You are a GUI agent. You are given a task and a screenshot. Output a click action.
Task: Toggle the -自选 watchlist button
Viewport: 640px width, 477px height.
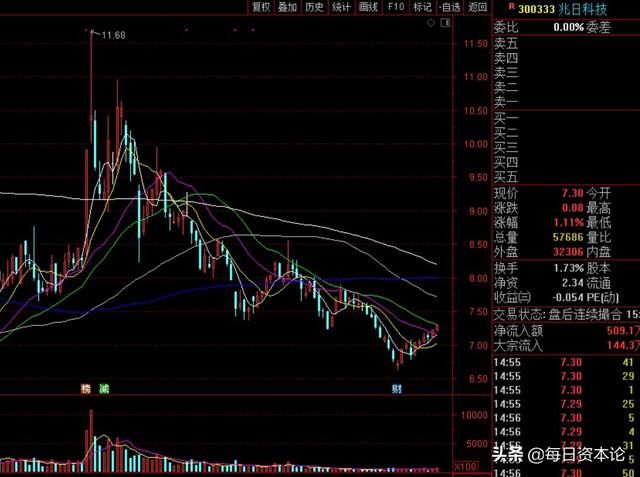click(450, 7)
